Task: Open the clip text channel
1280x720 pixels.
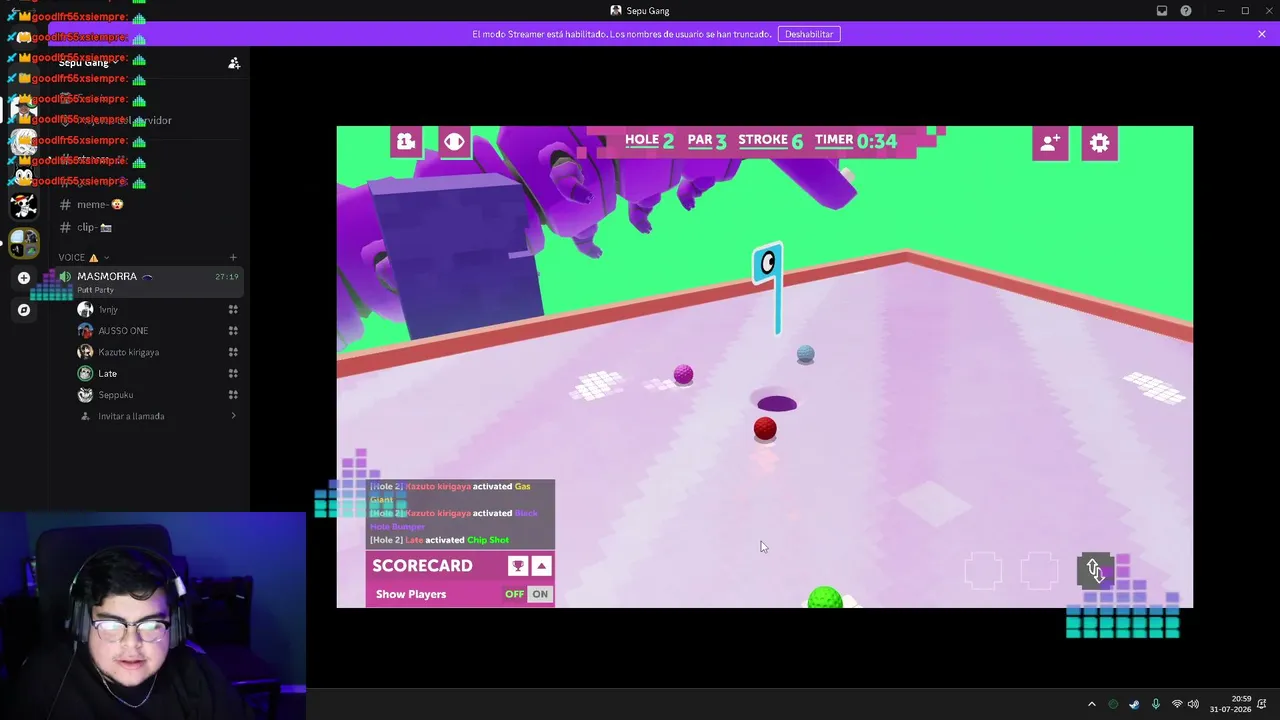Action: coord(95,227)
